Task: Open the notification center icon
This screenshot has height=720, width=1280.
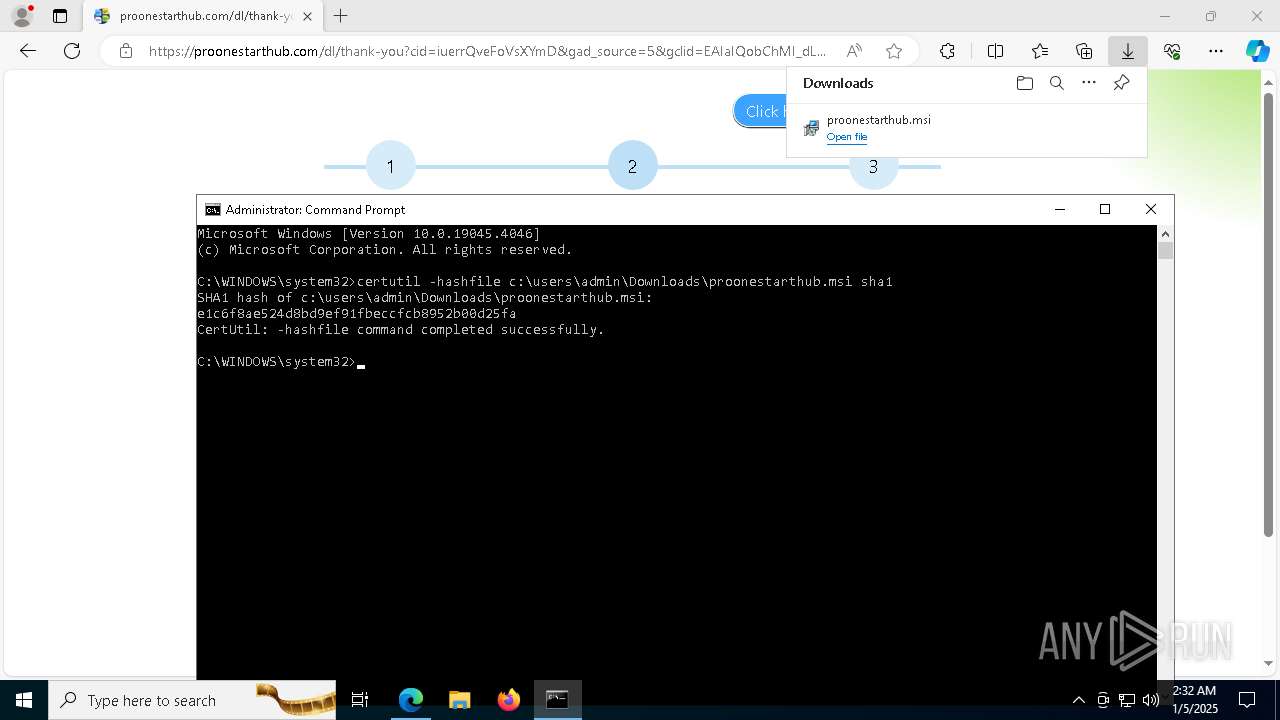Action: click(x=1247, y=700)
